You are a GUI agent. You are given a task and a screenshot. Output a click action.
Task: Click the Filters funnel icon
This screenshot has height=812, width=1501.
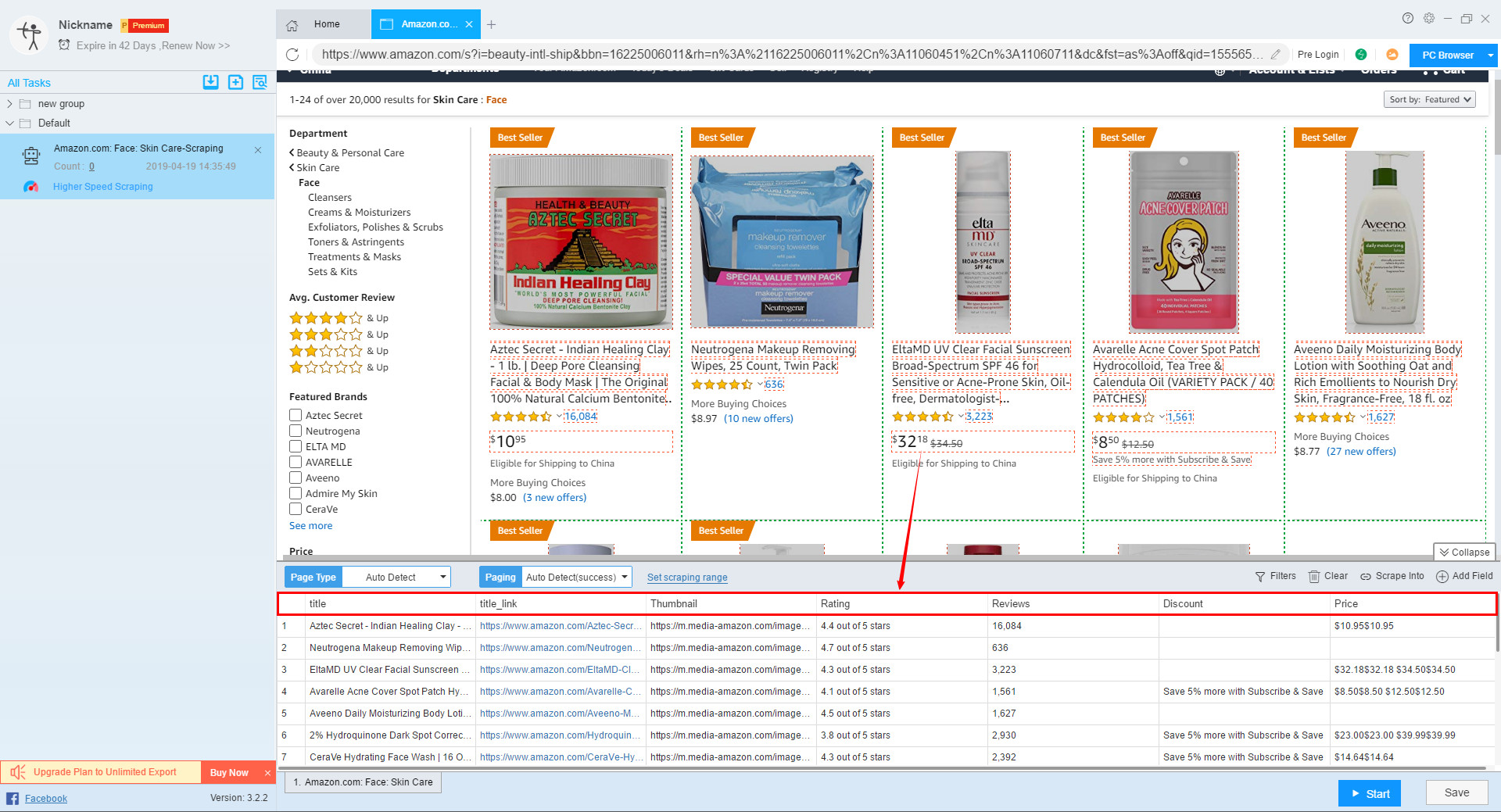click(x=1260, y=577)
